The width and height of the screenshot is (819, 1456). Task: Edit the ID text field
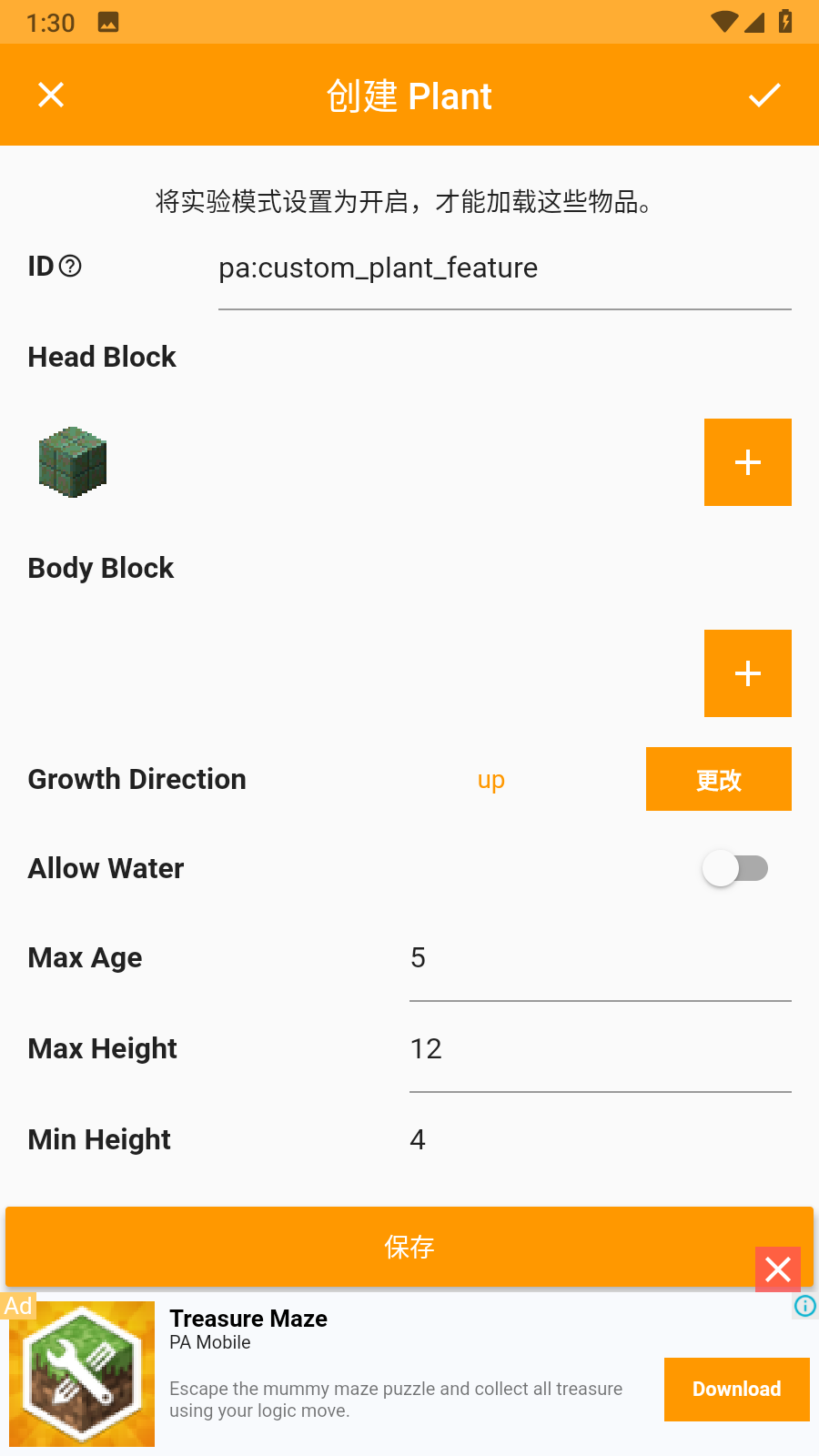[x=504, y=268]
